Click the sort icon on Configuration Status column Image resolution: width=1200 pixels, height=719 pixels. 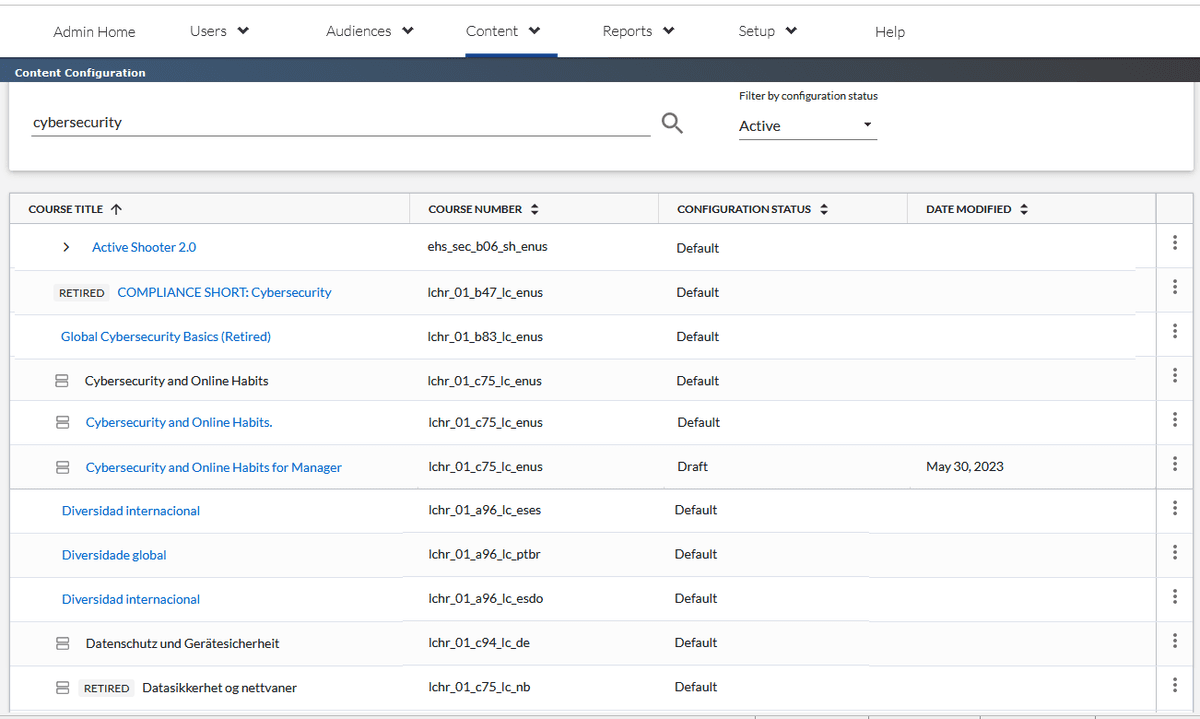point(823,208)
